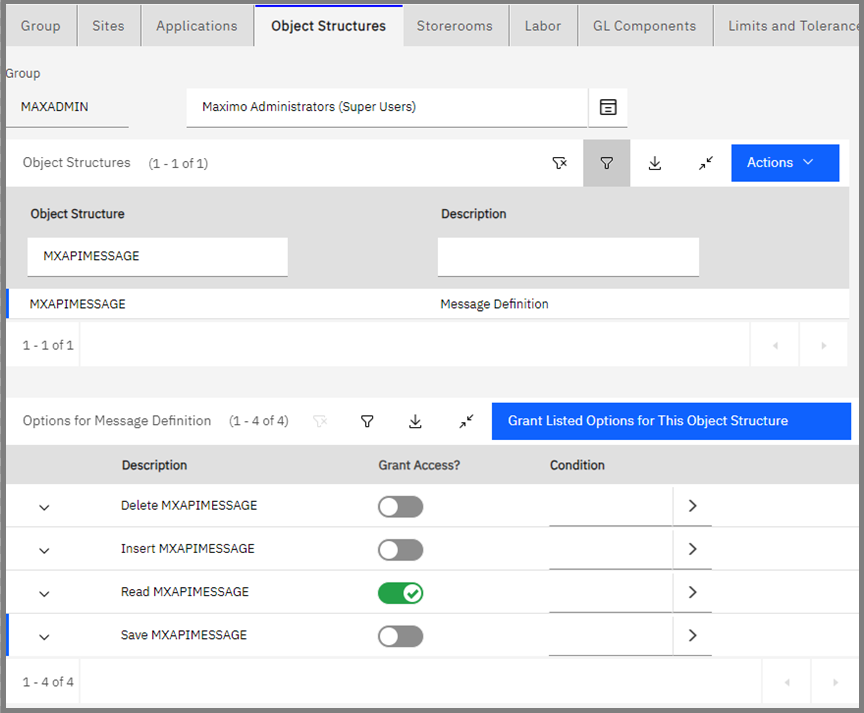Download the Options for Message Definition list
This screenshot has height=713, width=864.
click(415, 421)
